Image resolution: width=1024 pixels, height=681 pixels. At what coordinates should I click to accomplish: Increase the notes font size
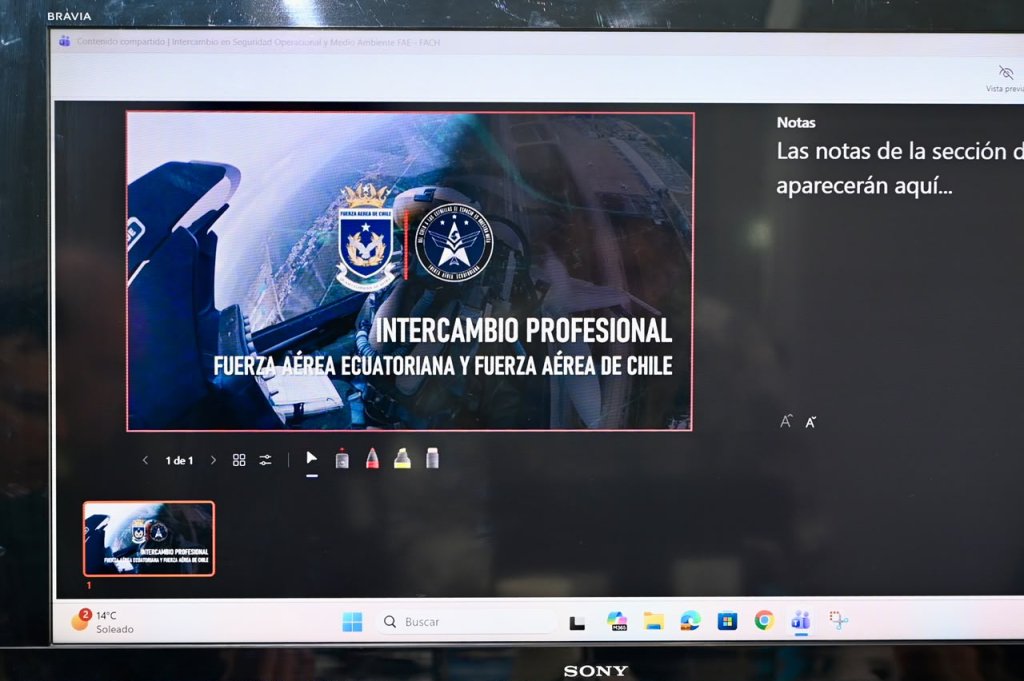[x=786, y=421]
